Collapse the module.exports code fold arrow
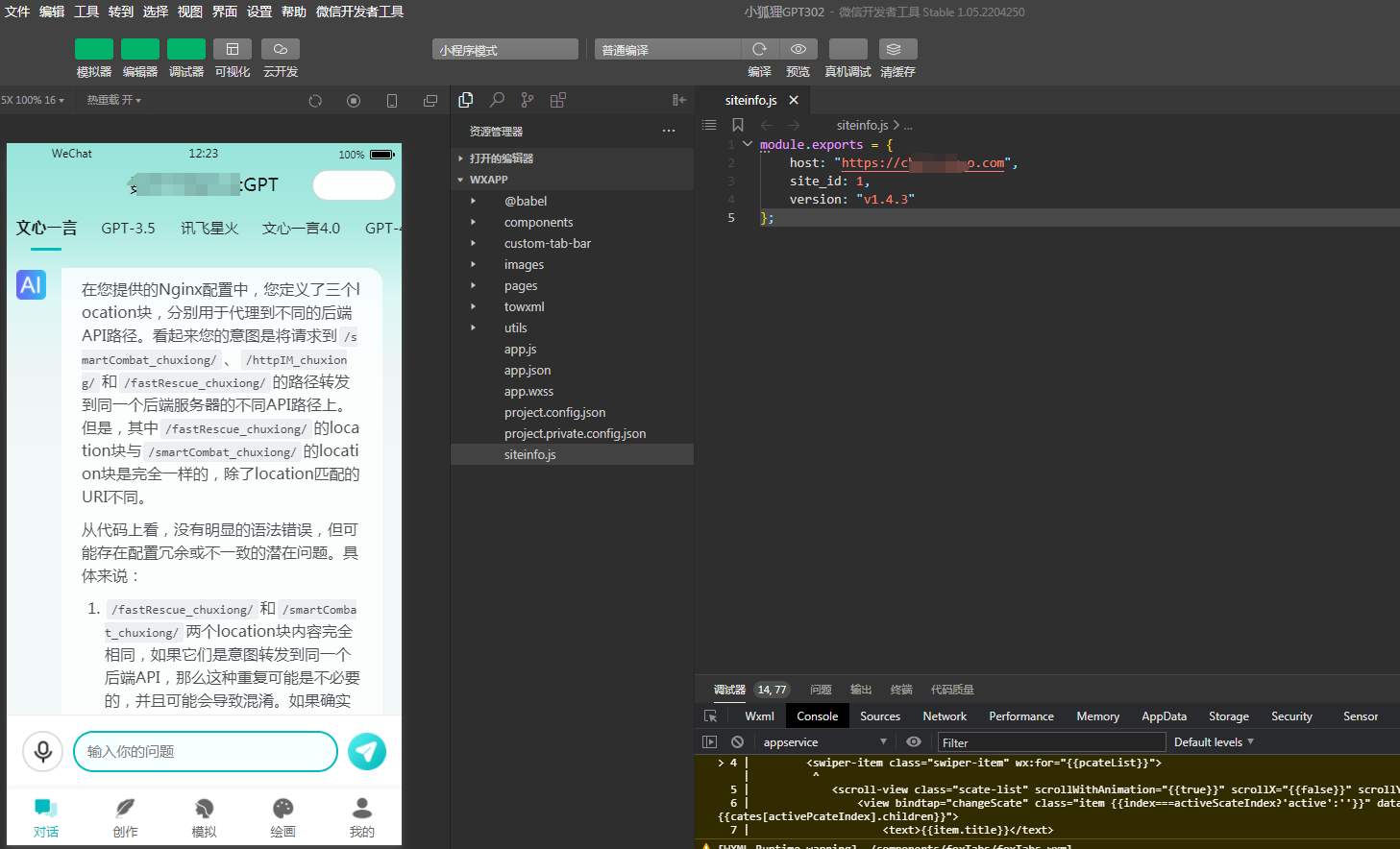 (748, 144)
